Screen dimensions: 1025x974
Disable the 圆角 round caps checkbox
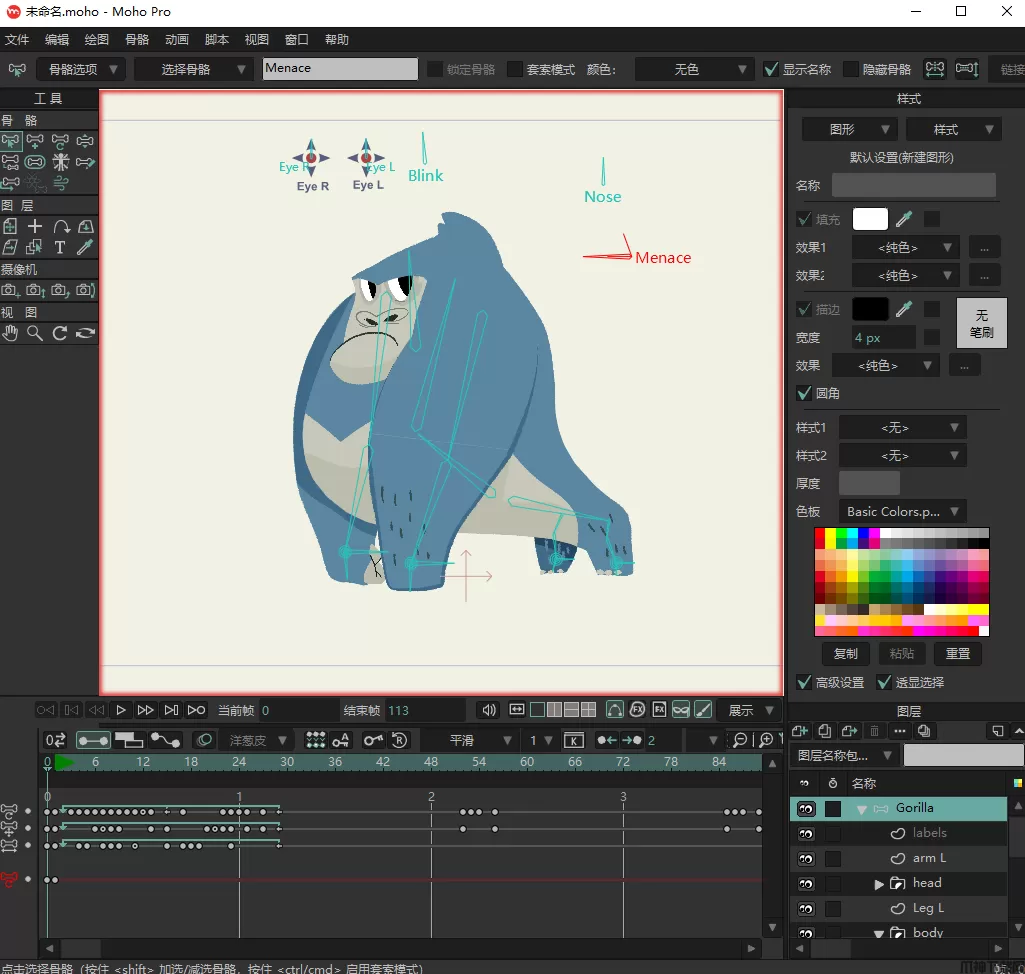tap(804, 393)
